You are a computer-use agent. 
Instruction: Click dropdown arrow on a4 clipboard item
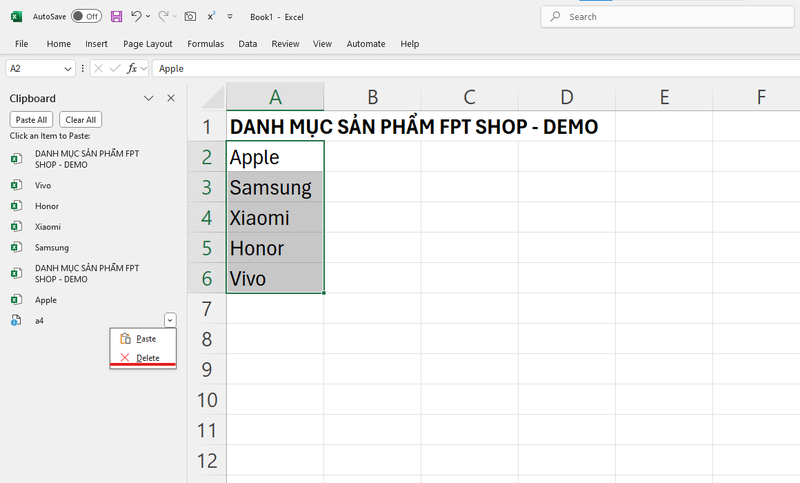pos(170,320)
